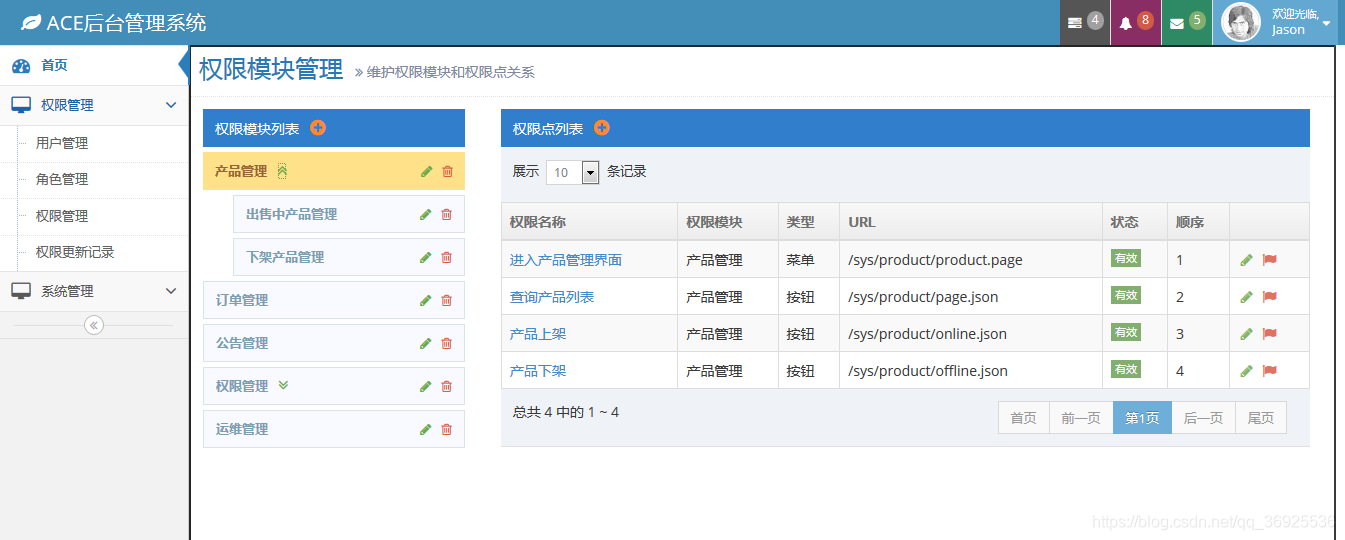This screenshot has height=540, width=1345.
Task: Click the flag icon for 进入产品管理界面
Action: click(1270, 260)
